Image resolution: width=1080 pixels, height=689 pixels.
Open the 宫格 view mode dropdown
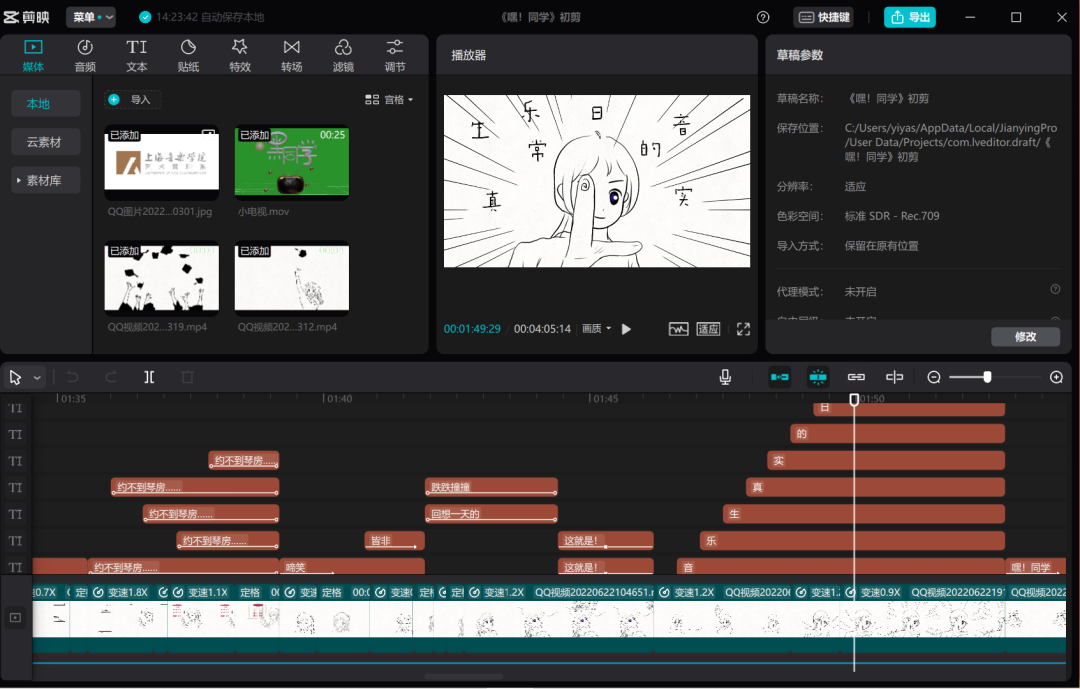pyautogui.click(x=389, y=100)
